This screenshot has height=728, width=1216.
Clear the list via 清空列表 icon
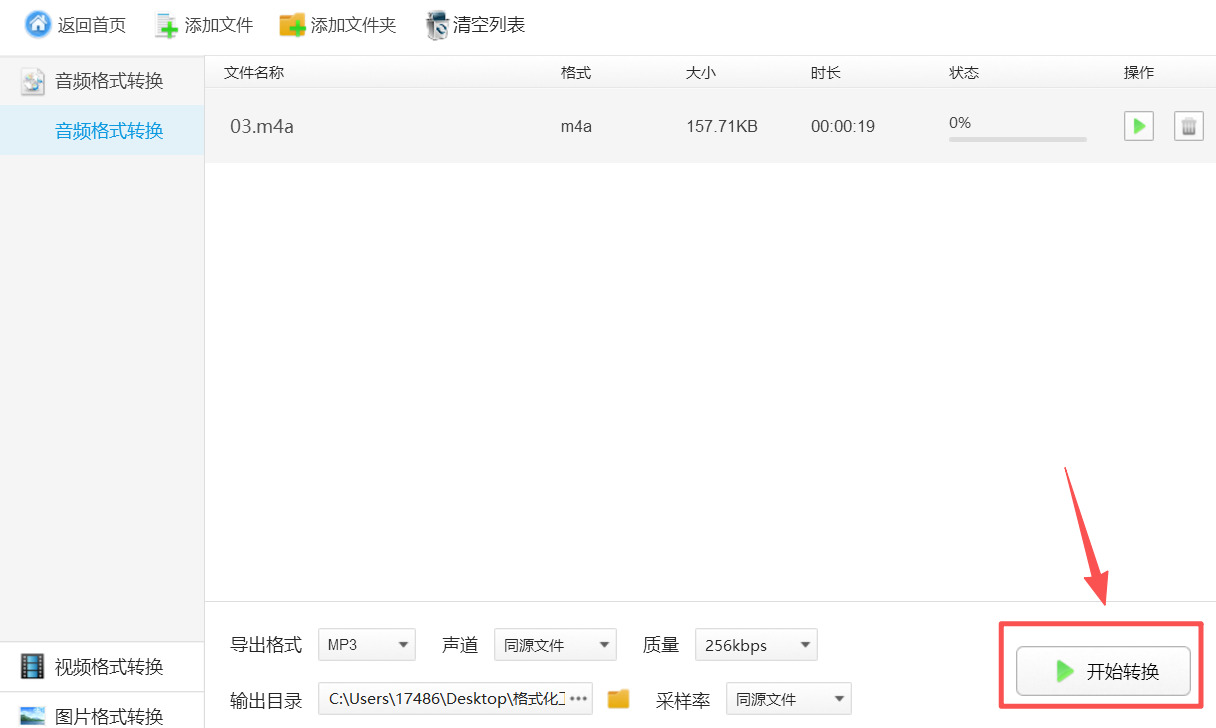click(x=437, y=24)
